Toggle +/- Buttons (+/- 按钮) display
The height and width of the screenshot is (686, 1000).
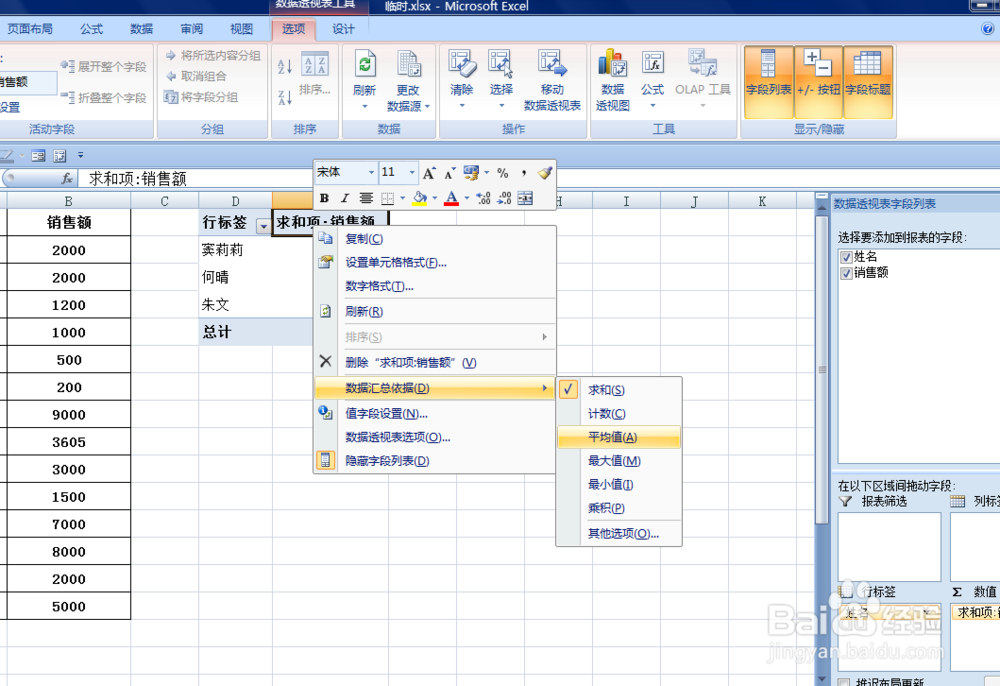point(818,80)
